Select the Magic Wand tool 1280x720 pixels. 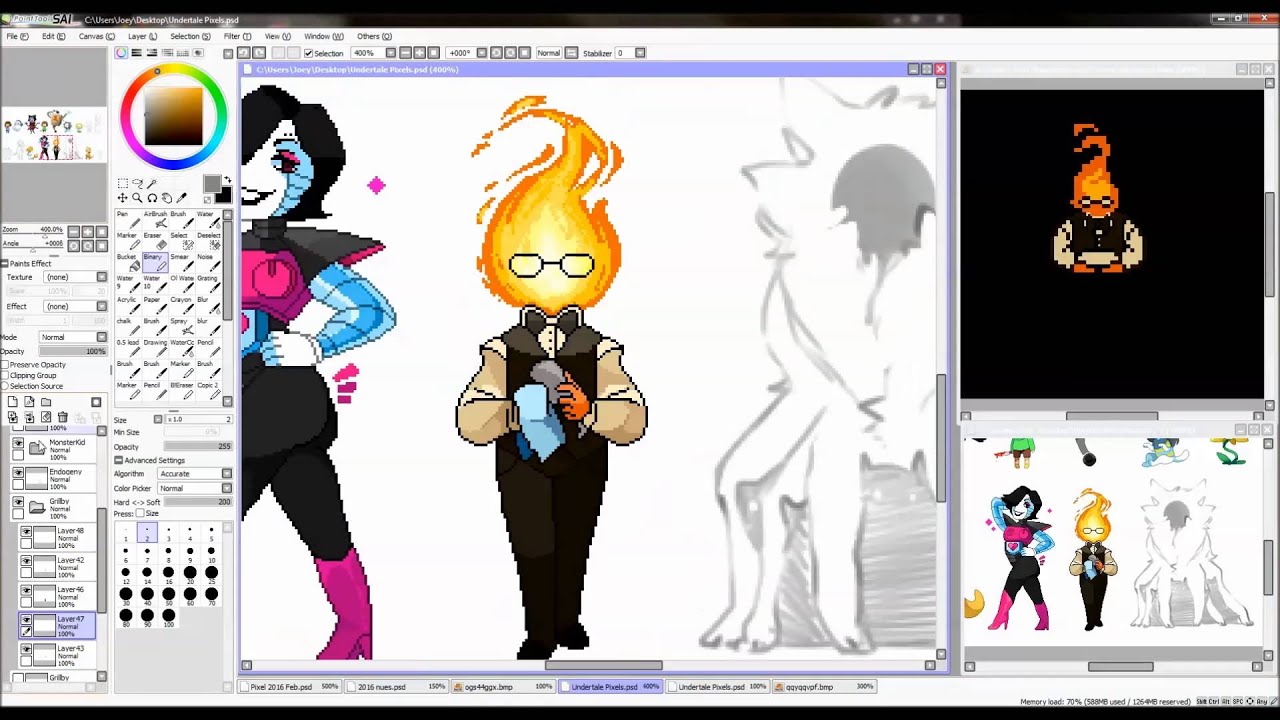[152, 184]
